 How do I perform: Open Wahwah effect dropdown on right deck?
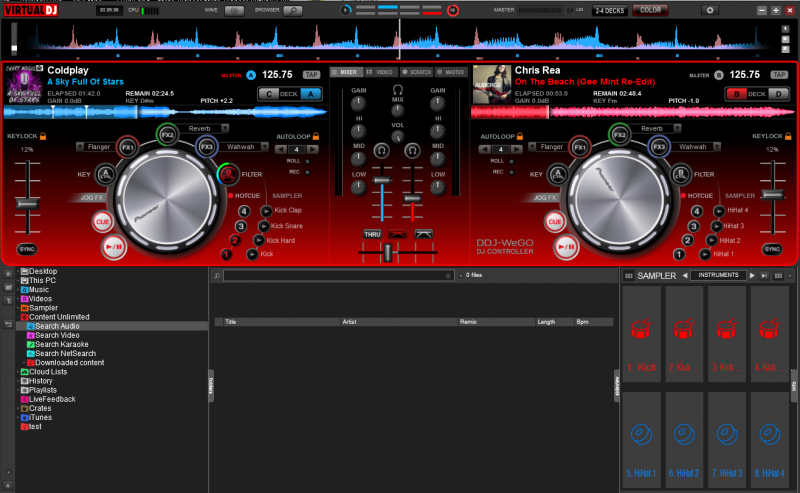click(717, 147)
